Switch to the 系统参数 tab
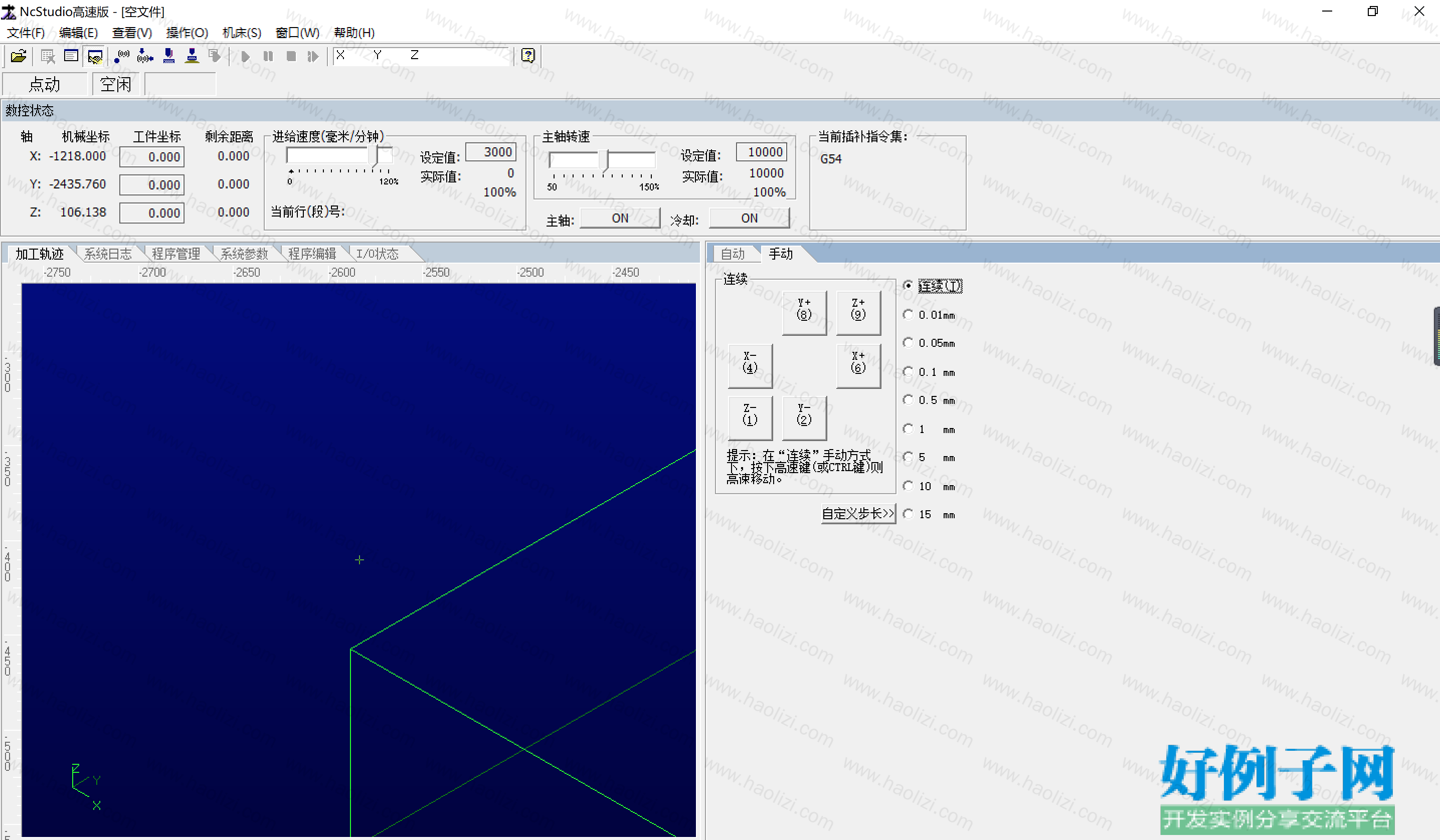The width and height of the screenshot is (1440, 840). [244, 254]
